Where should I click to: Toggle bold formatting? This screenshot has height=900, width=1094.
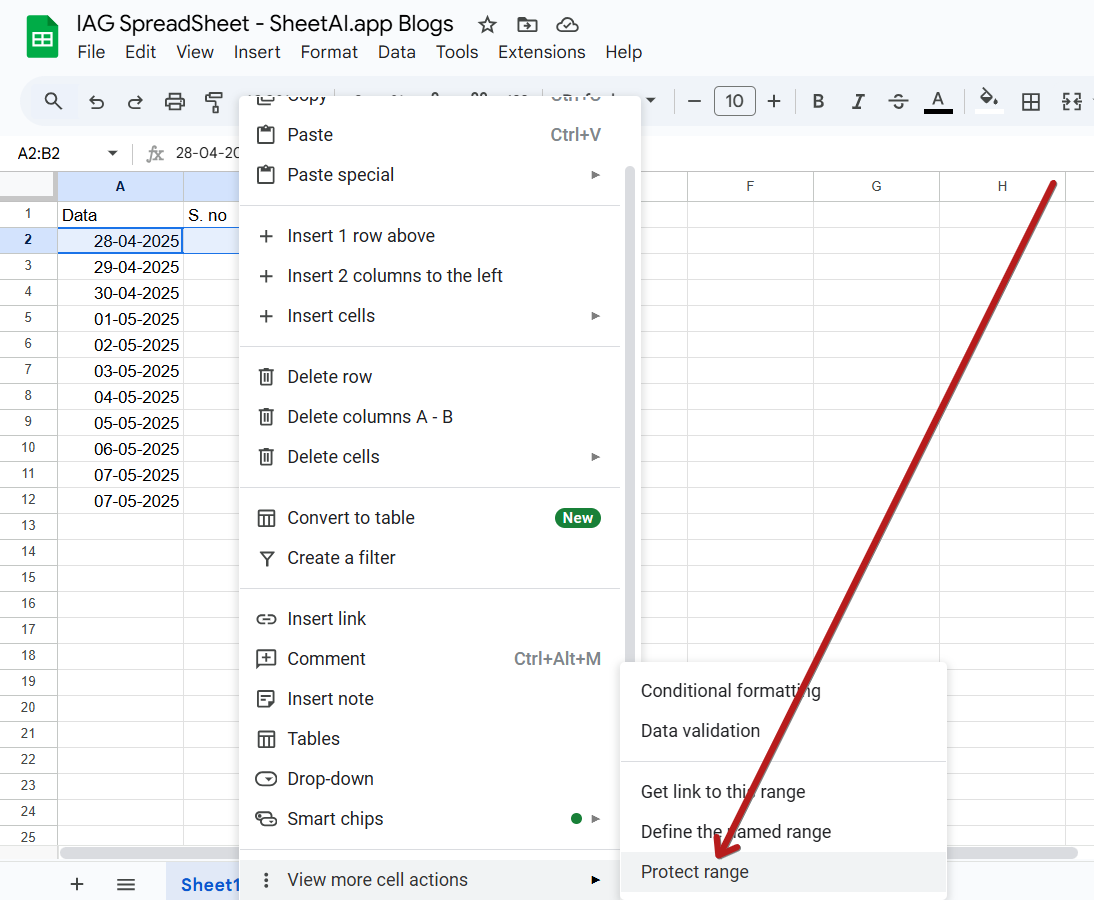pyautogui.click(x=818, y=102)
